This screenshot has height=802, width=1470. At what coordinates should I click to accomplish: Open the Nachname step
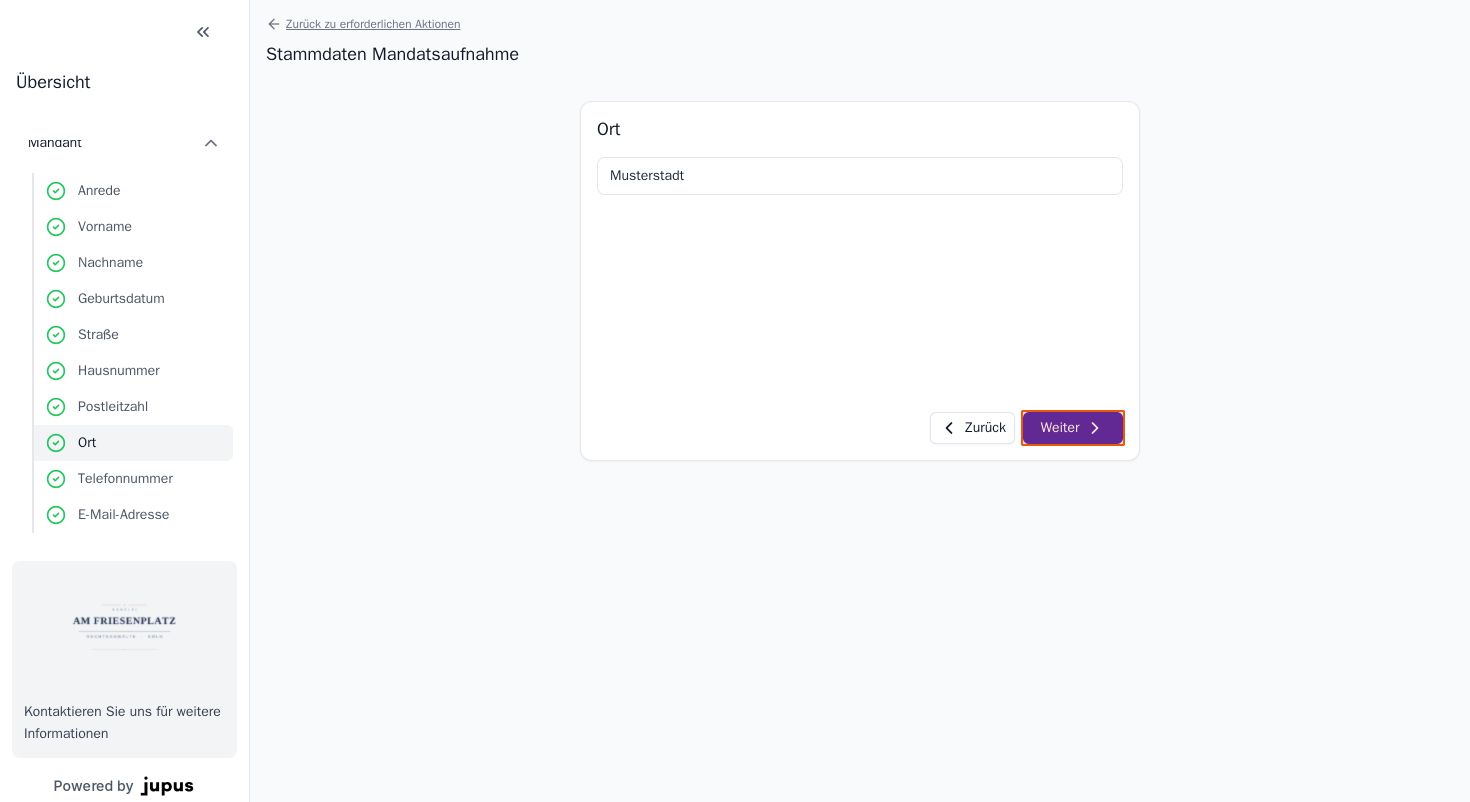pos(133,263)
